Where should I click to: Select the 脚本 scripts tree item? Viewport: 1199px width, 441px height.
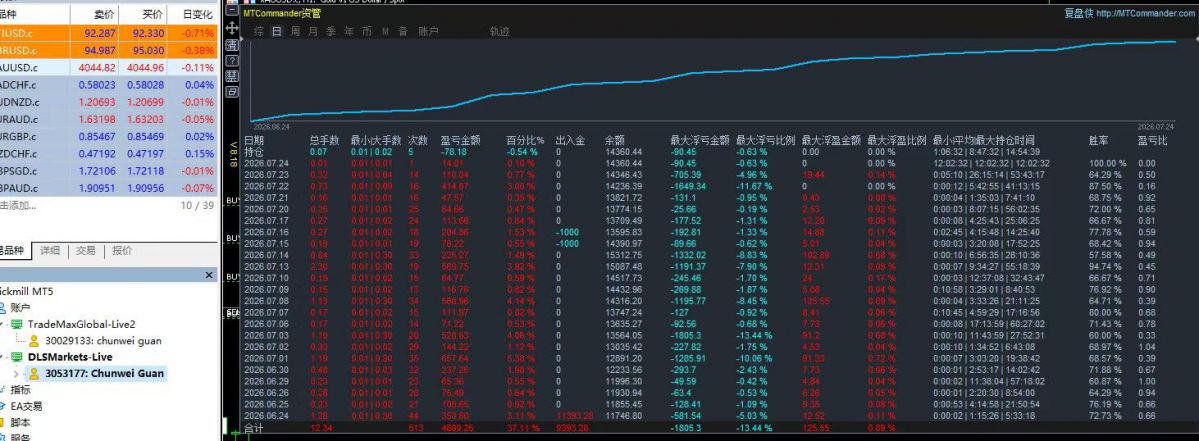pyautogui.click(x=20, y=422)
